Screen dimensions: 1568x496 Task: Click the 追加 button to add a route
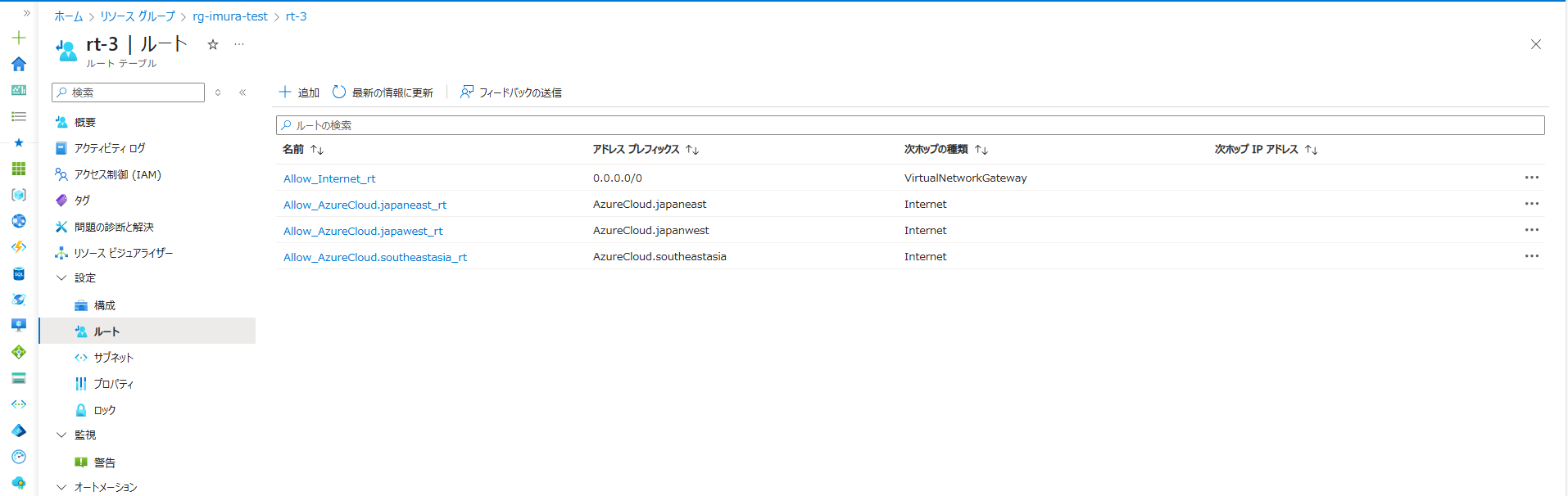pos(299,92)
